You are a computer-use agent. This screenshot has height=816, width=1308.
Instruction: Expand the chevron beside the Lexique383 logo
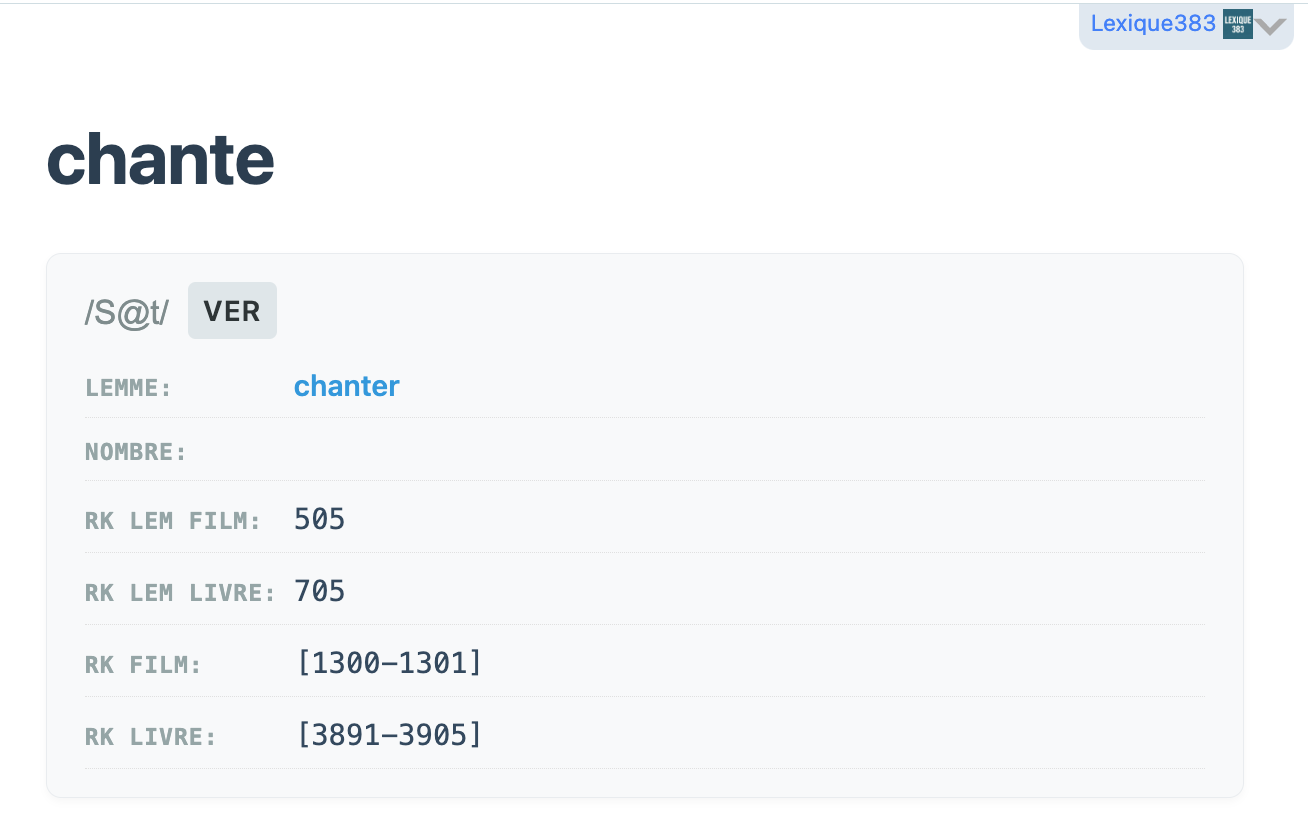click(x=1270, y=26)
